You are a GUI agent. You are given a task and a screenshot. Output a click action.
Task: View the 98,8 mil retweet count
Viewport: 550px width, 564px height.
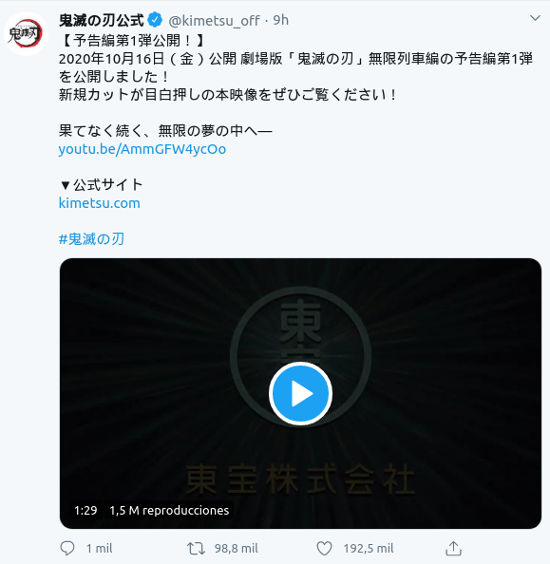[236, 549]
